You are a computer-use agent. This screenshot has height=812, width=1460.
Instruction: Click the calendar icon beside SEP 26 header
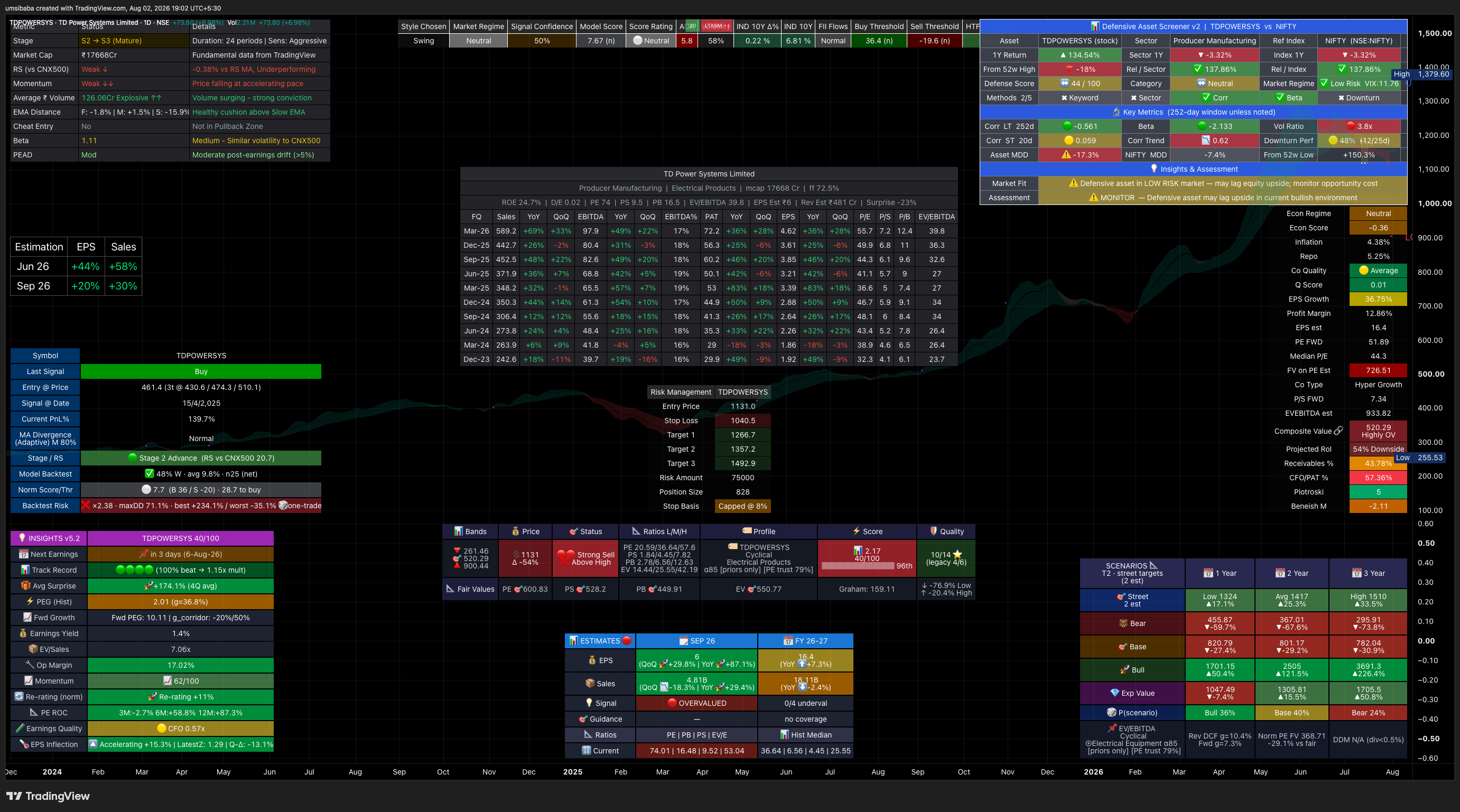click(x=684, y=641)
